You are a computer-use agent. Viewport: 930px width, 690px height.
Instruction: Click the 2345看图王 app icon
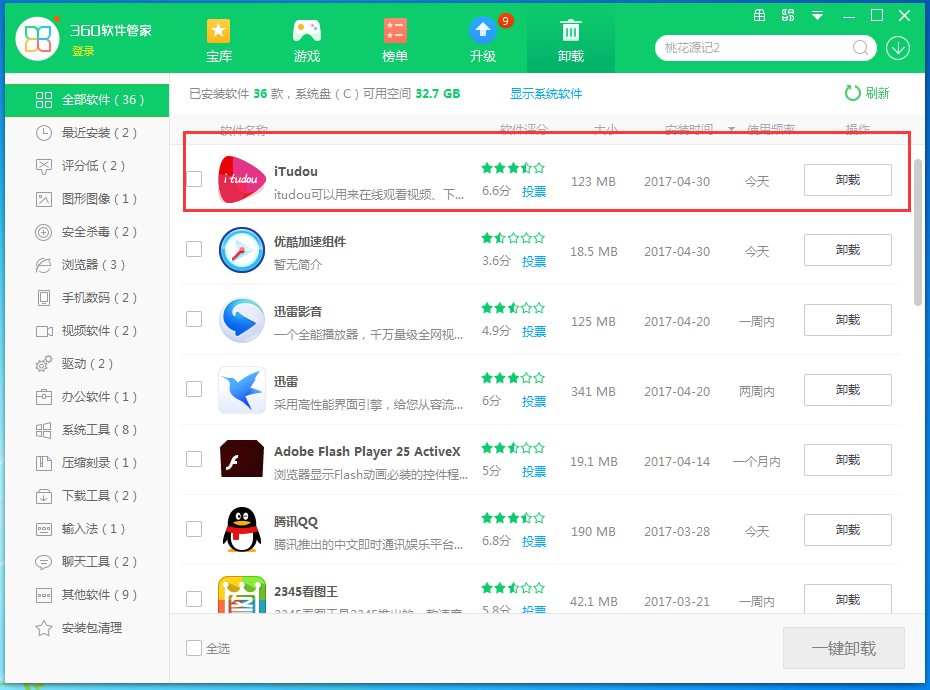pos(241,594)
